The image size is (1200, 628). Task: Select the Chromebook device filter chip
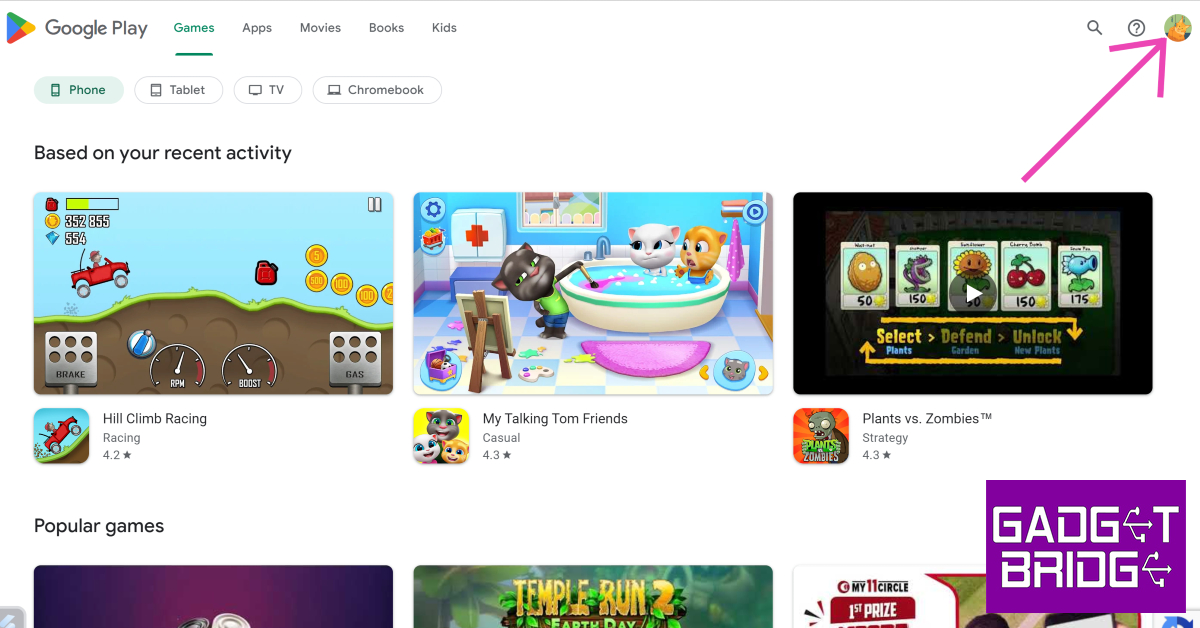377,90
